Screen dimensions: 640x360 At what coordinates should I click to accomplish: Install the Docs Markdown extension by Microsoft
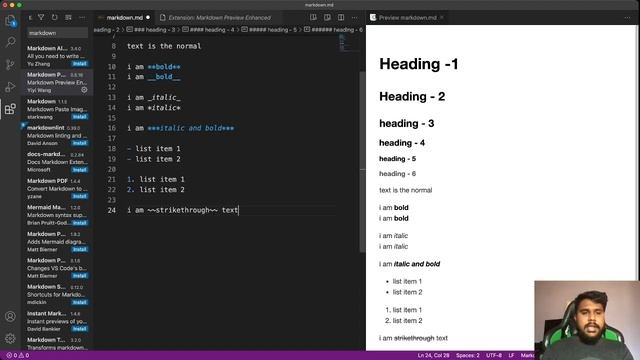click(x=80, y=170)
